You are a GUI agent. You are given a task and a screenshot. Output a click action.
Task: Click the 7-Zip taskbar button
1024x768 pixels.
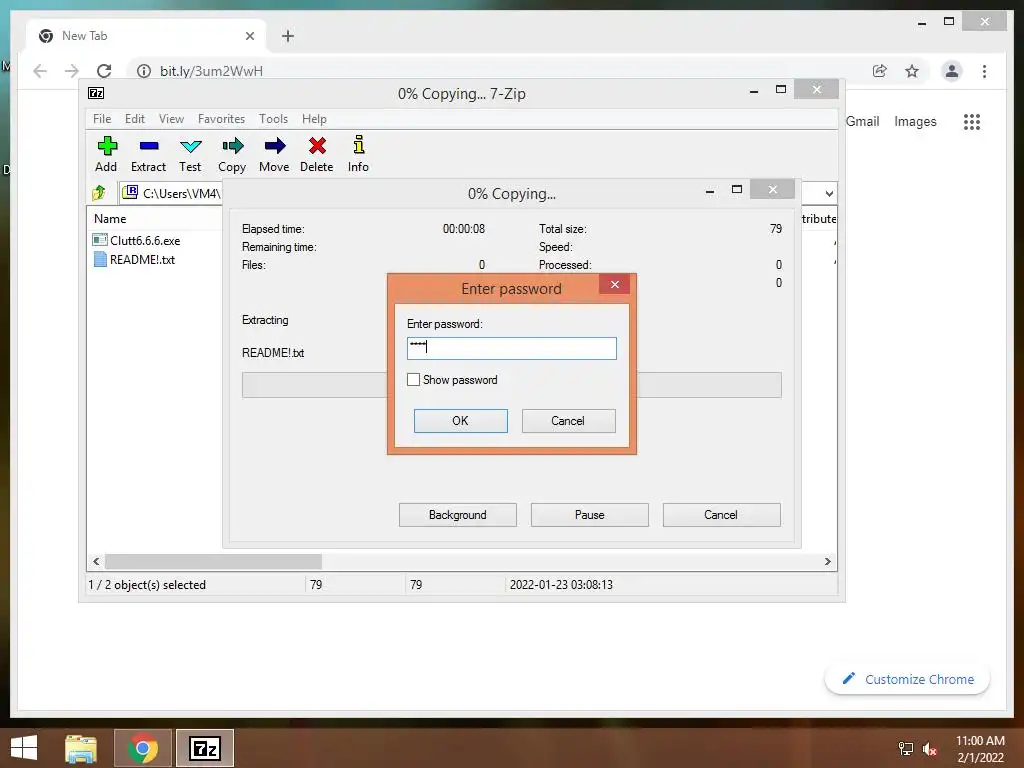click(205, 748)
